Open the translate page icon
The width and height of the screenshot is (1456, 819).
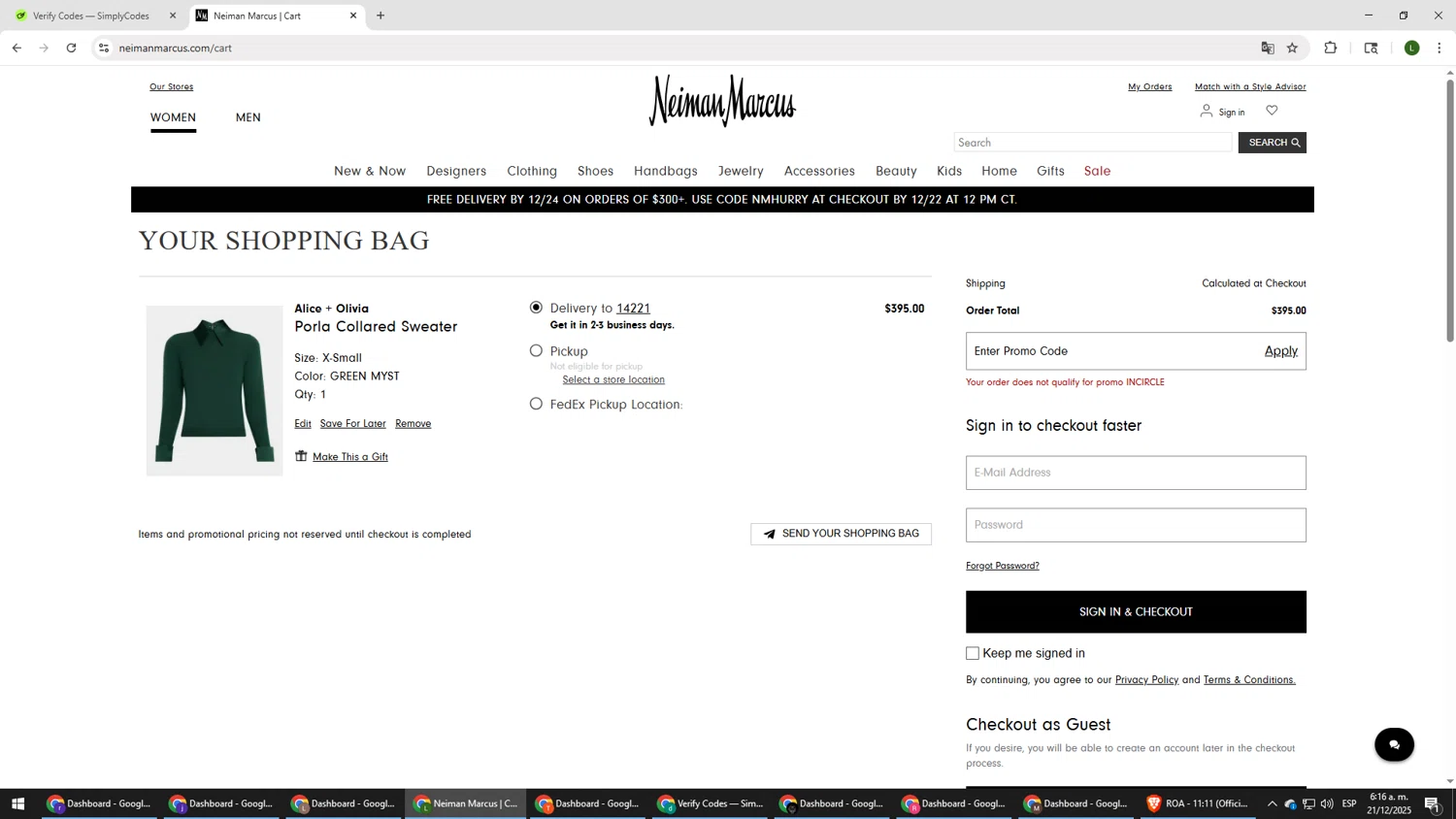(x=1268, y=48)
